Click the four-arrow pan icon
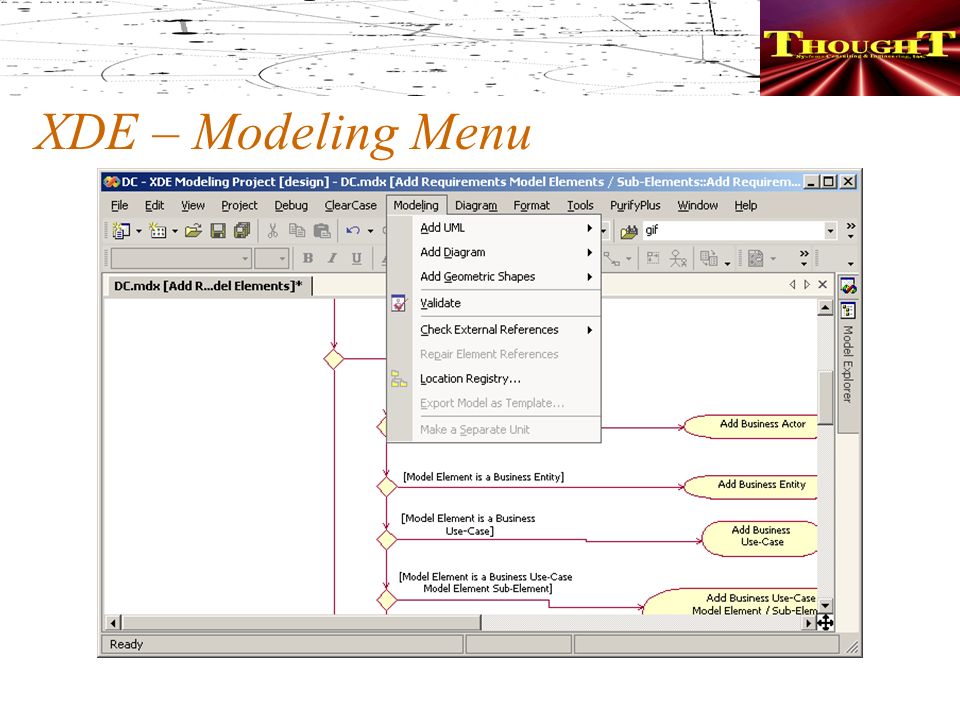This screenshot has width=960, height=720. pyautogui.click(x=825, y=623)
